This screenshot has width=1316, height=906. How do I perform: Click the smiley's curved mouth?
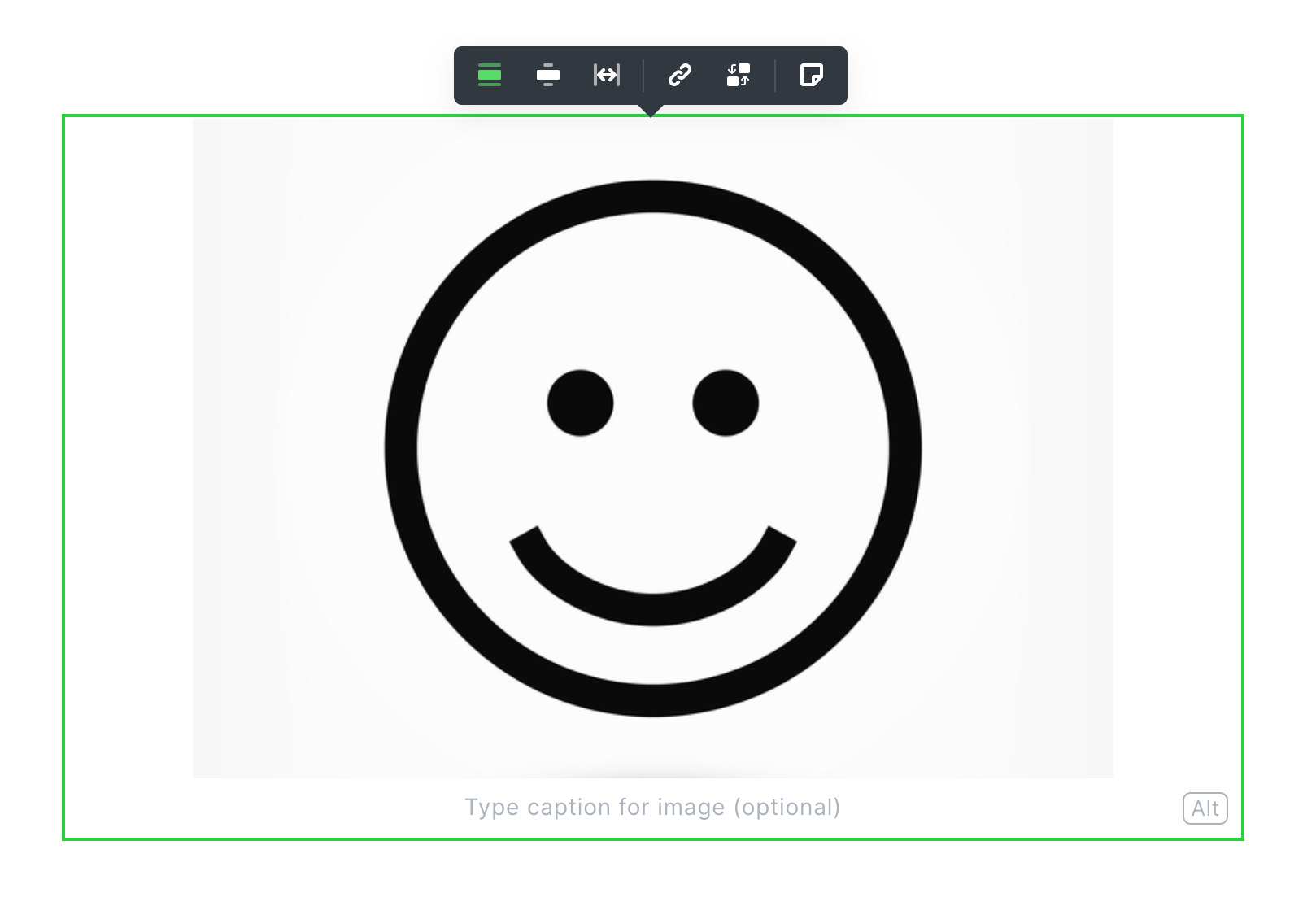(652, 608)
